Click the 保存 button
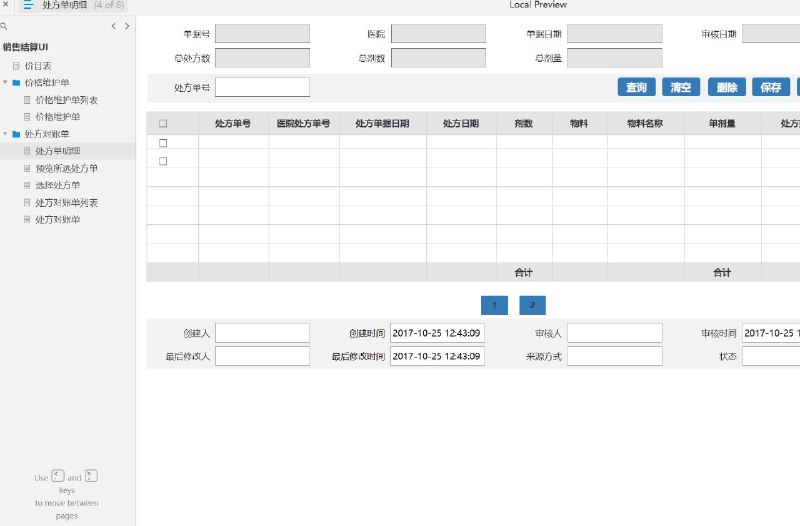This screenshot has height=526, width=800. tap(771, 87)
